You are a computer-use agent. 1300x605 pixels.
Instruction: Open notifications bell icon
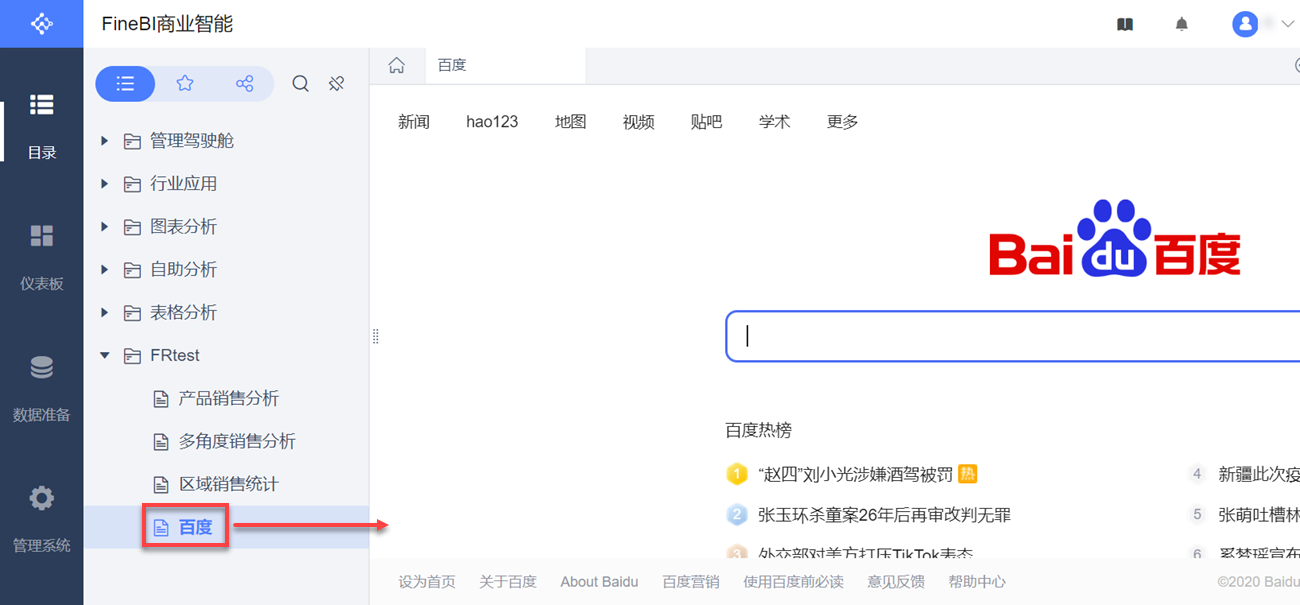(x=1182, y=24)
